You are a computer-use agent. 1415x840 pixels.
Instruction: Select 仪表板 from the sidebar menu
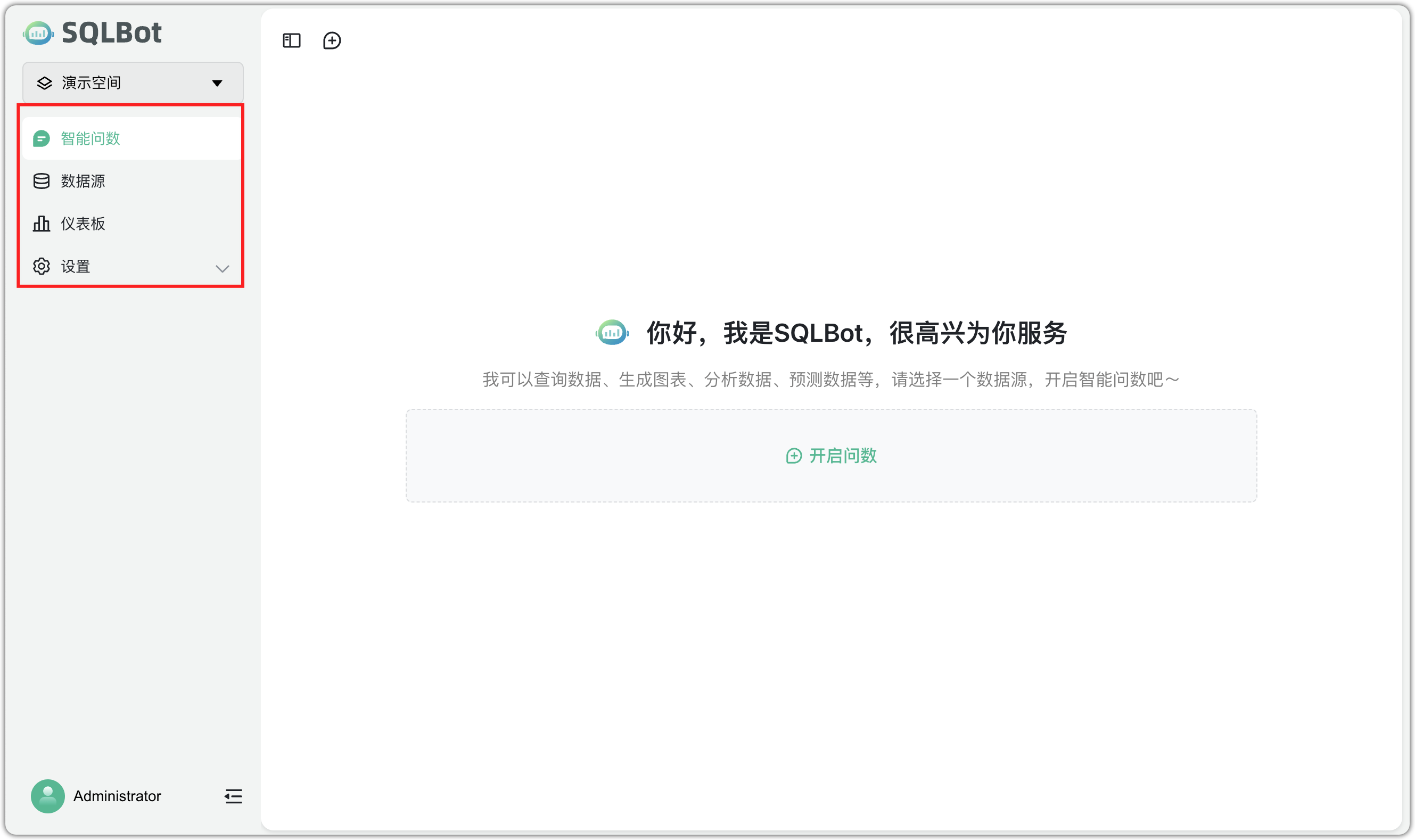click(81, 224)
